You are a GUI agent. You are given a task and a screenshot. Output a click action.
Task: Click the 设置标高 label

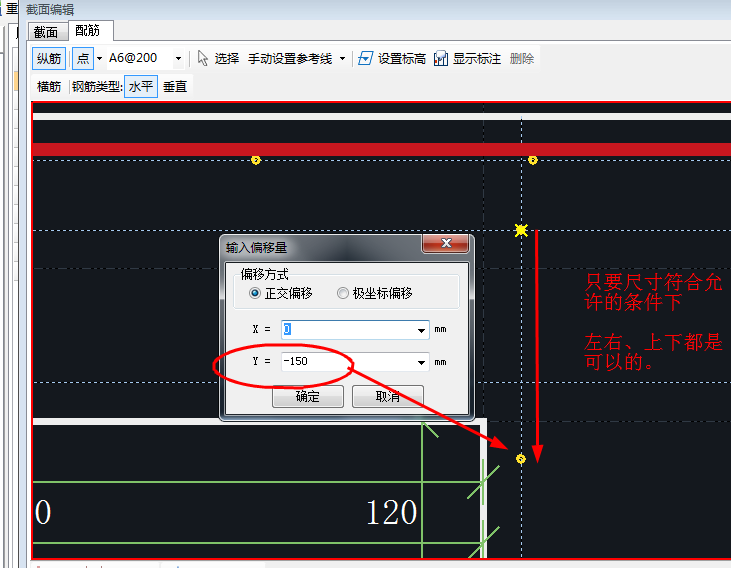tap(401, 59)
